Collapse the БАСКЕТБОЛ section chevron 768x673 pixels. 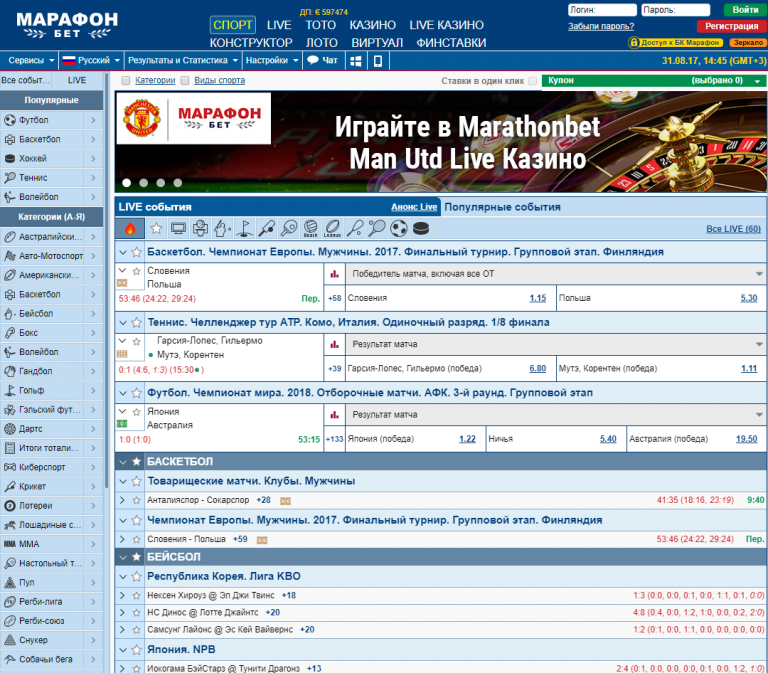click(x=123, y=461)
